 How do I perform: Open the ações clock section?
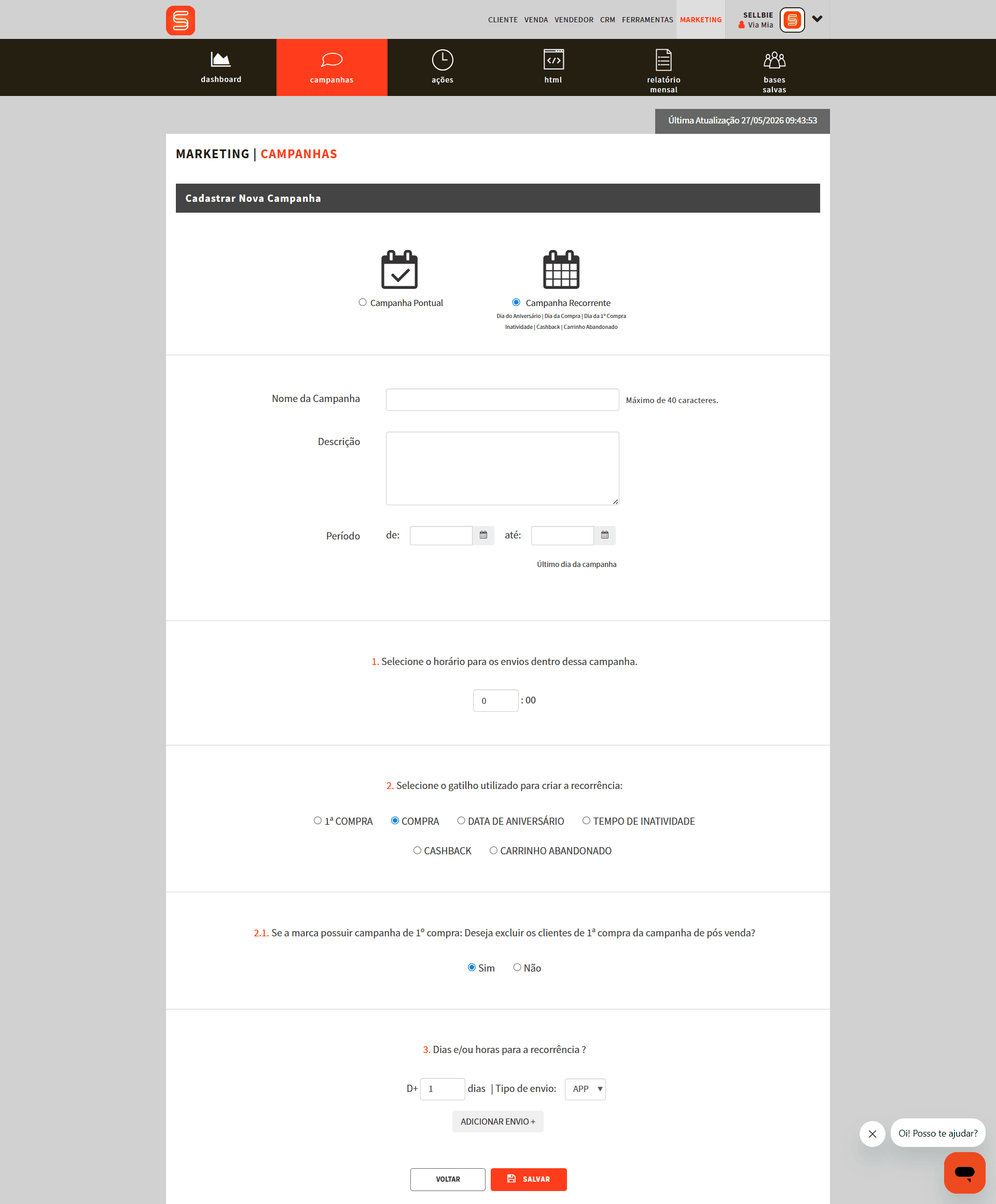(x=442, y=67)
